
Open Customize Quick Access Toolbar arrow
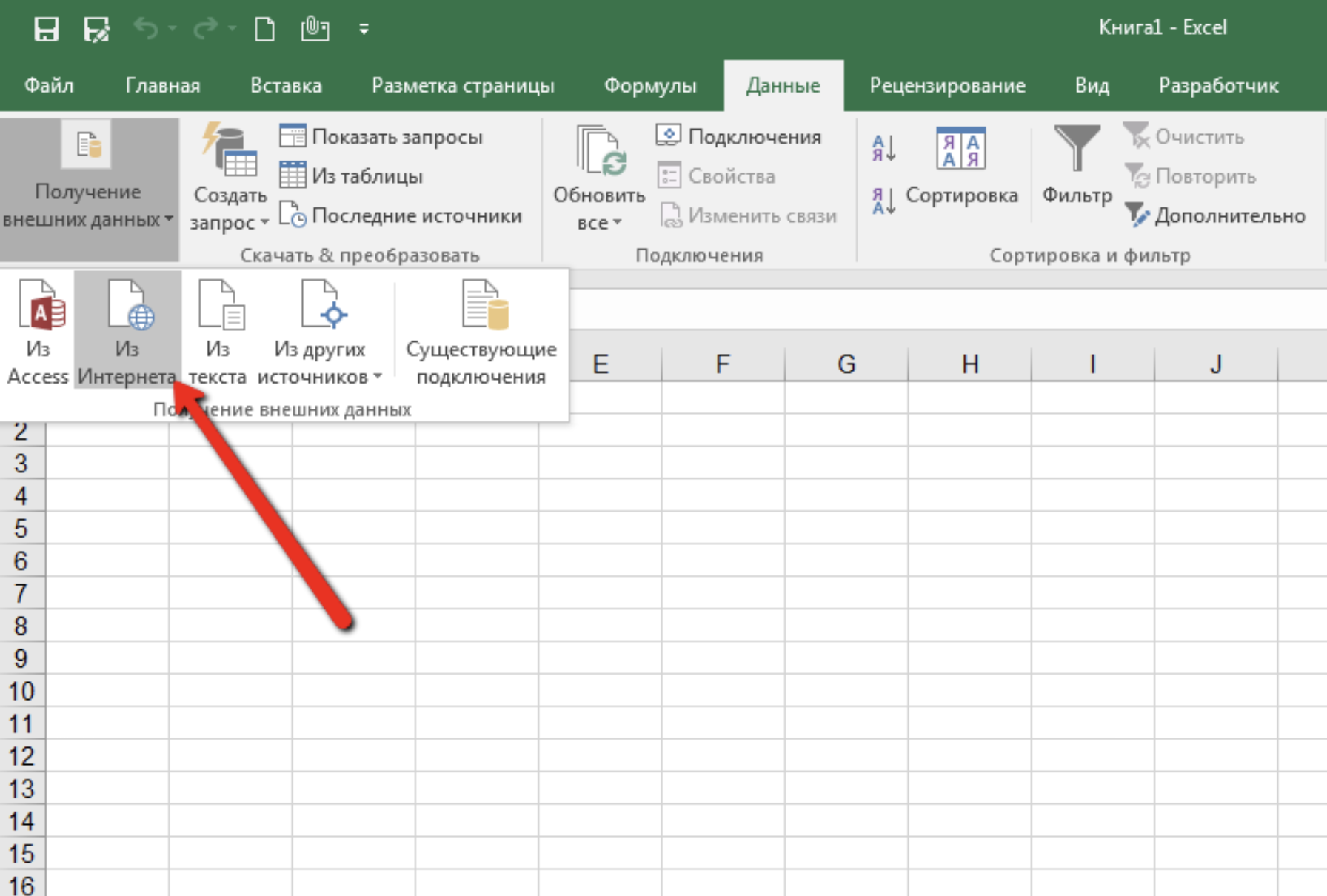[364, 30]
